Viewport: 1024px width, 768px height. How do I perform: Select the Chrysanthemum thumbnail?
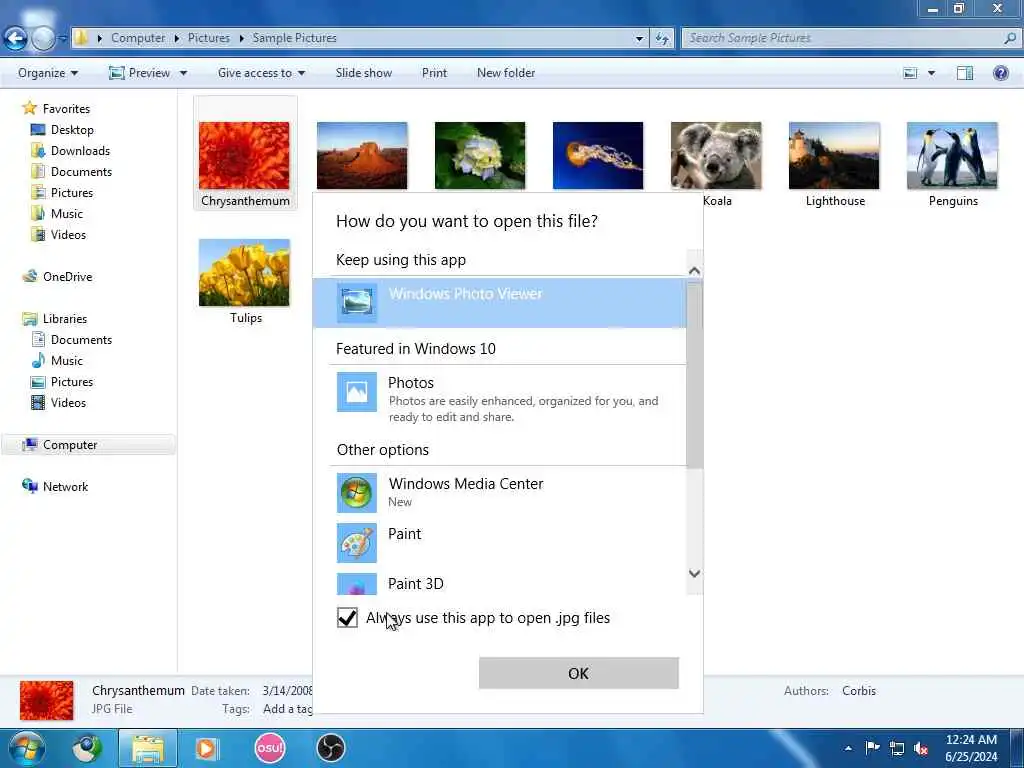pos(244,155)
